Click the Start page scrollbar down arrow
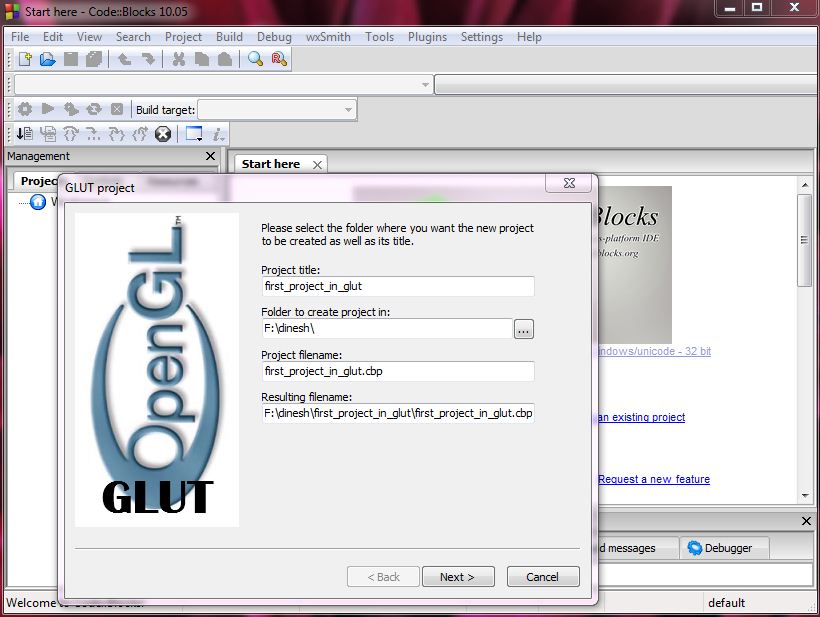 805,496
